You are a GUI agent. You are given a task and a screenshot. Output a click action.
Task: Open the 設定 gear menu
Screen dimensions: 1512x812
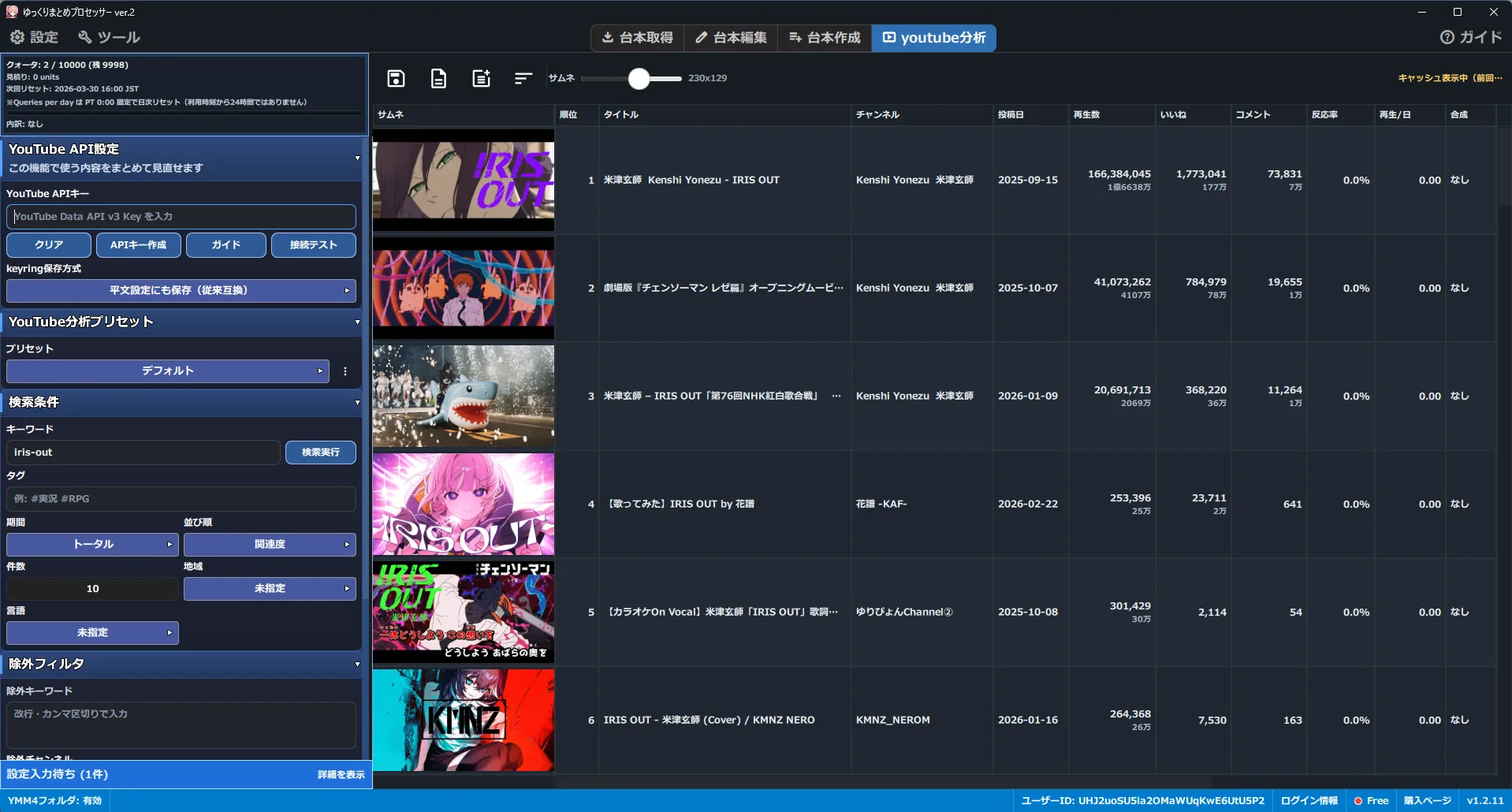[34, 37]
